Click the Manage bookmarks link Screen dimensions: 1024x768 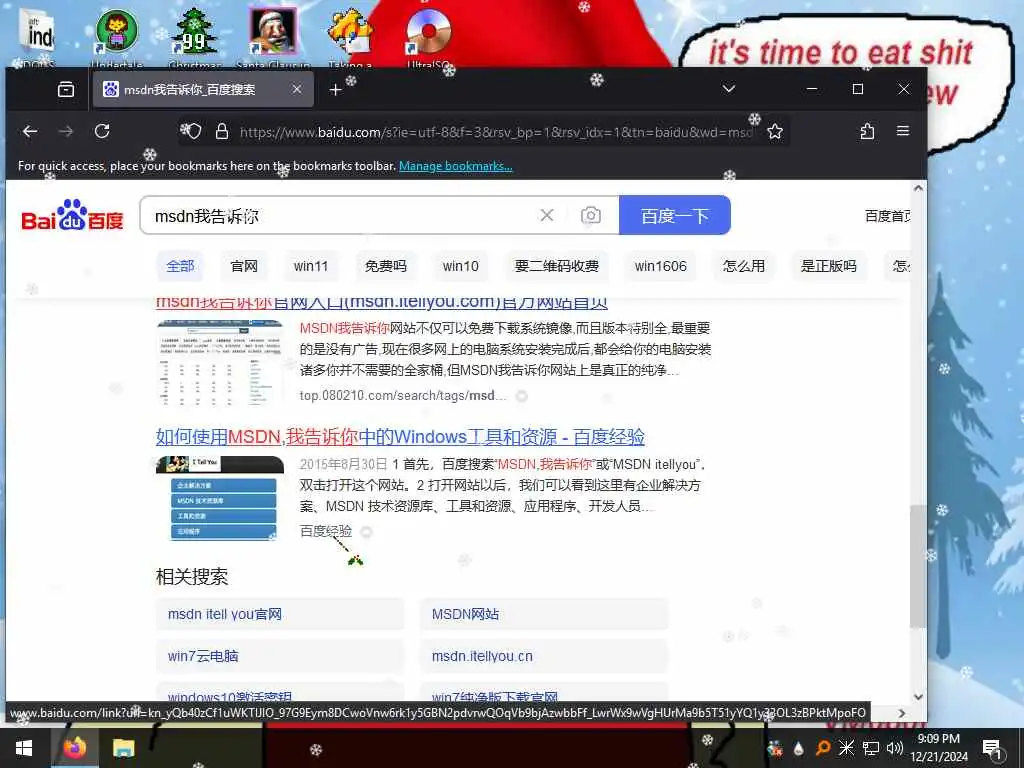click(x=456, y=166)
